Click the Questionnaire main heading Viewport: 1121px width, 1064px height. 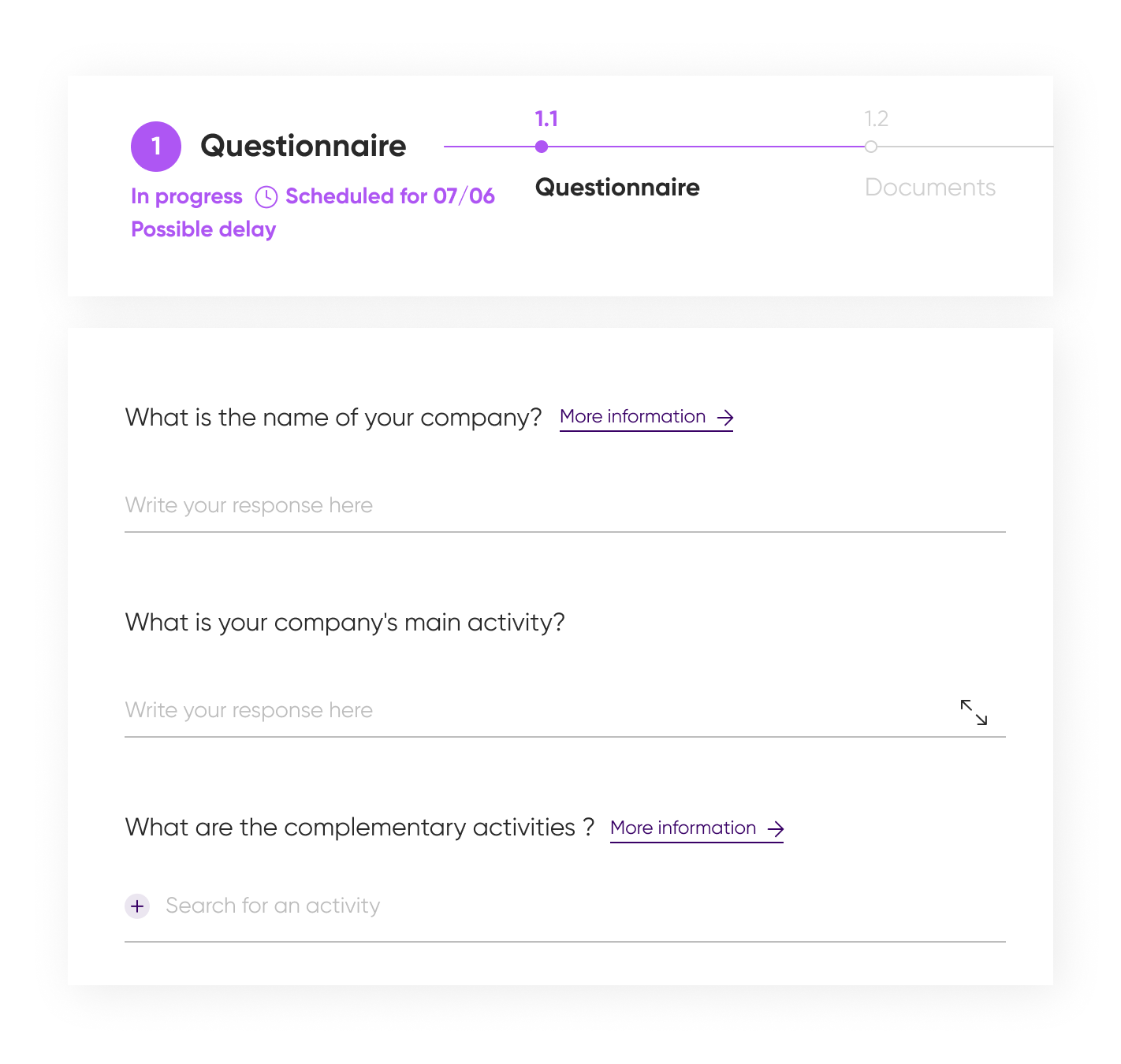click(304, 146)
